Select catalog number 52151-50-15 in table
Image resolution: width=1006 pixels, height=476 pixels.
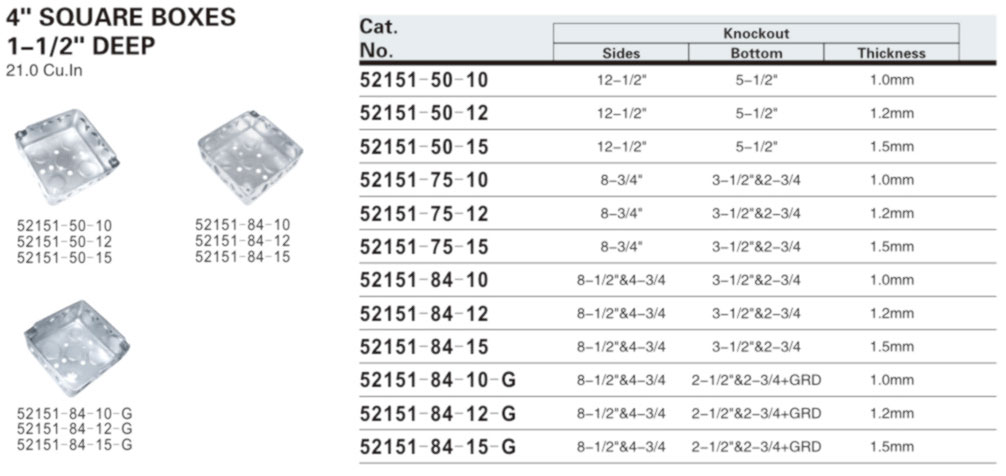click(424, 147)
